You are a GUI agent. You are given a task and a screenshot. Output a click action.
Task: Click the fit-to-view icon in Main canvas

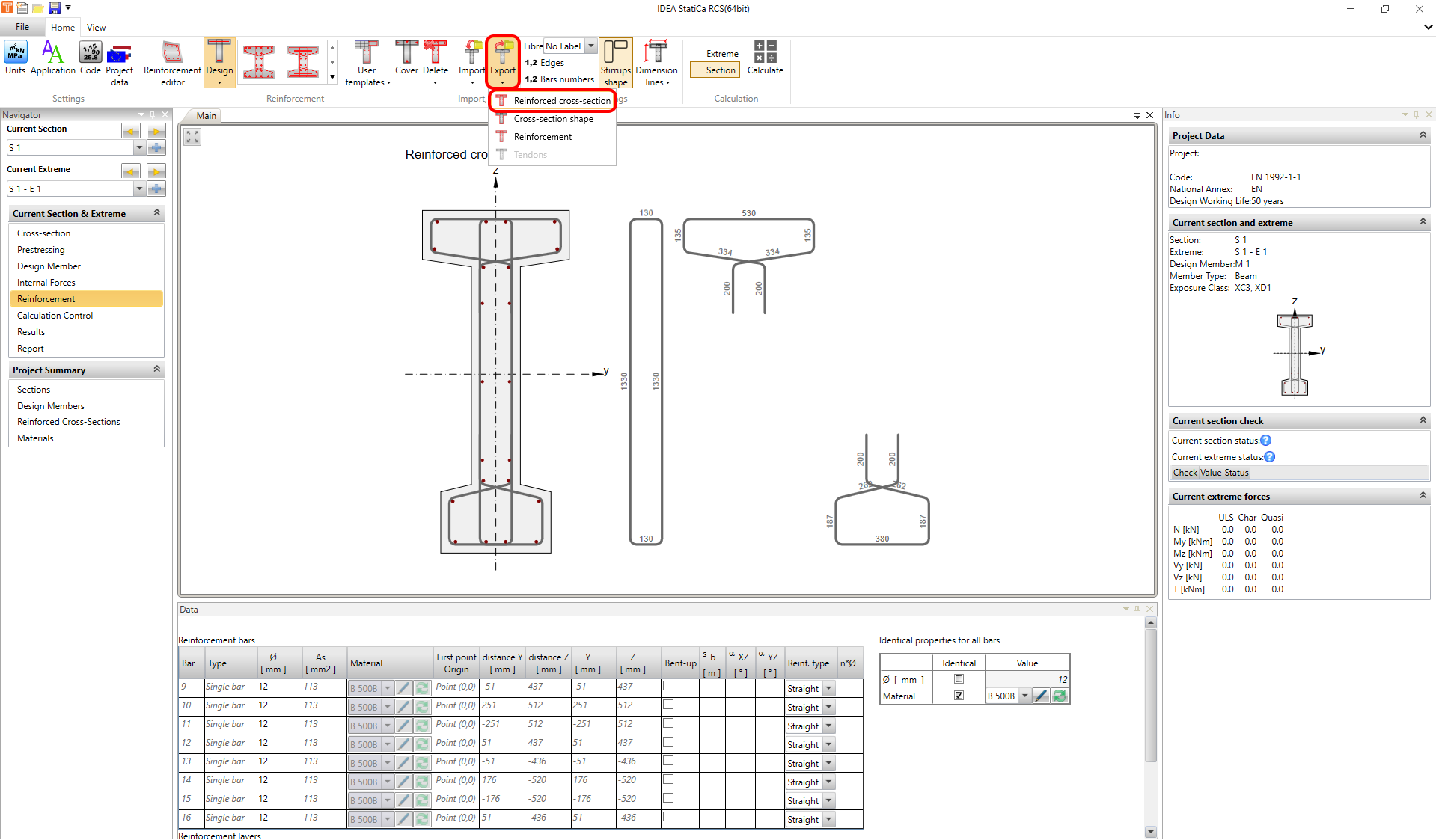coord(192,137)
